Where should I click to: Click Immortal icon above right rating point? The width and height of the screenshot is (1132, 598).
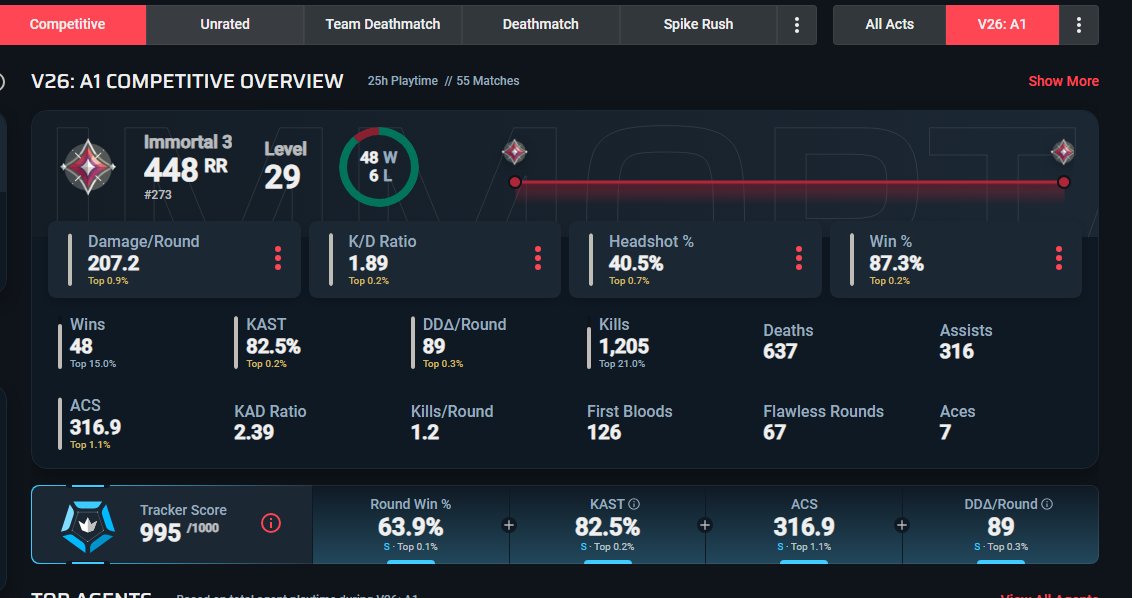tap(1063, 152)
